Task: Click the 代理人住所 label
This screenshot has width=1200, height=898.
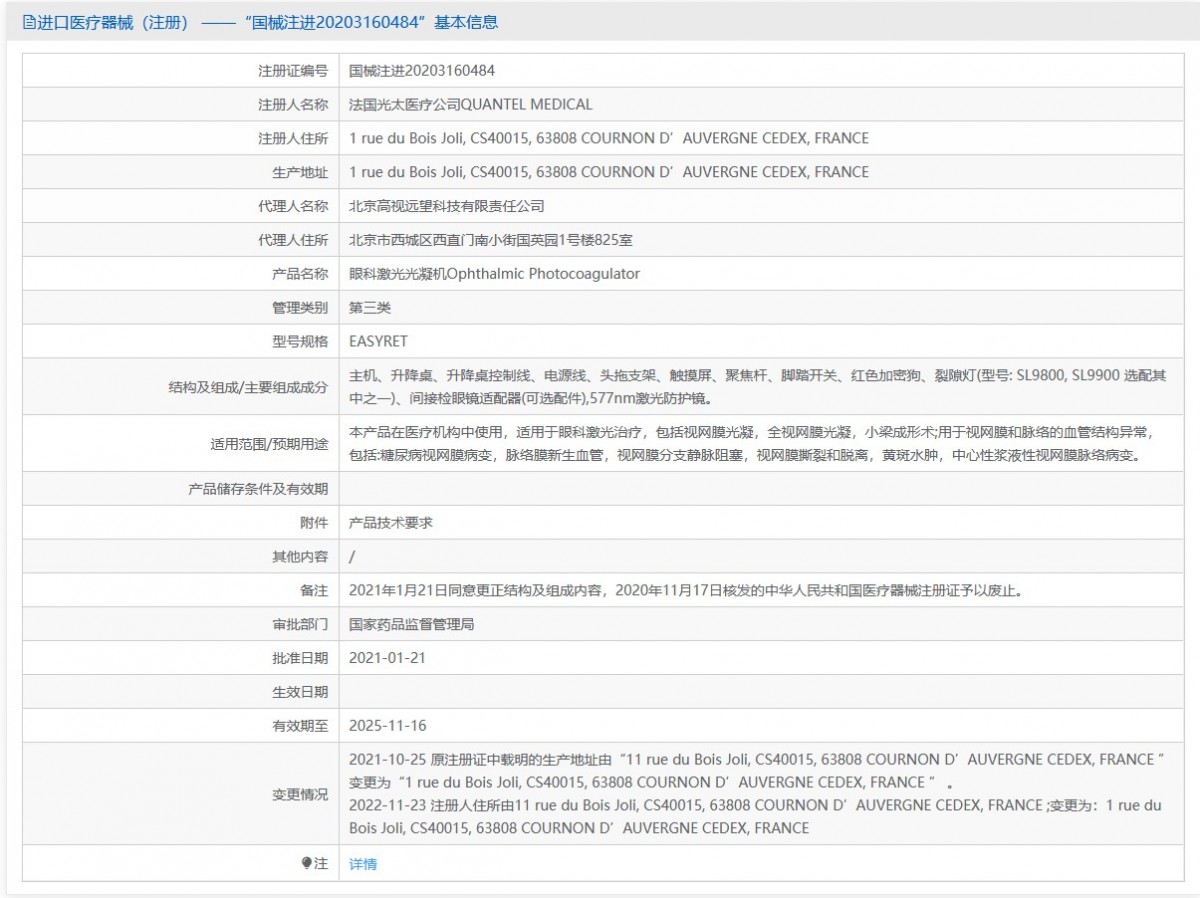Action: click(x=292, y=240)
